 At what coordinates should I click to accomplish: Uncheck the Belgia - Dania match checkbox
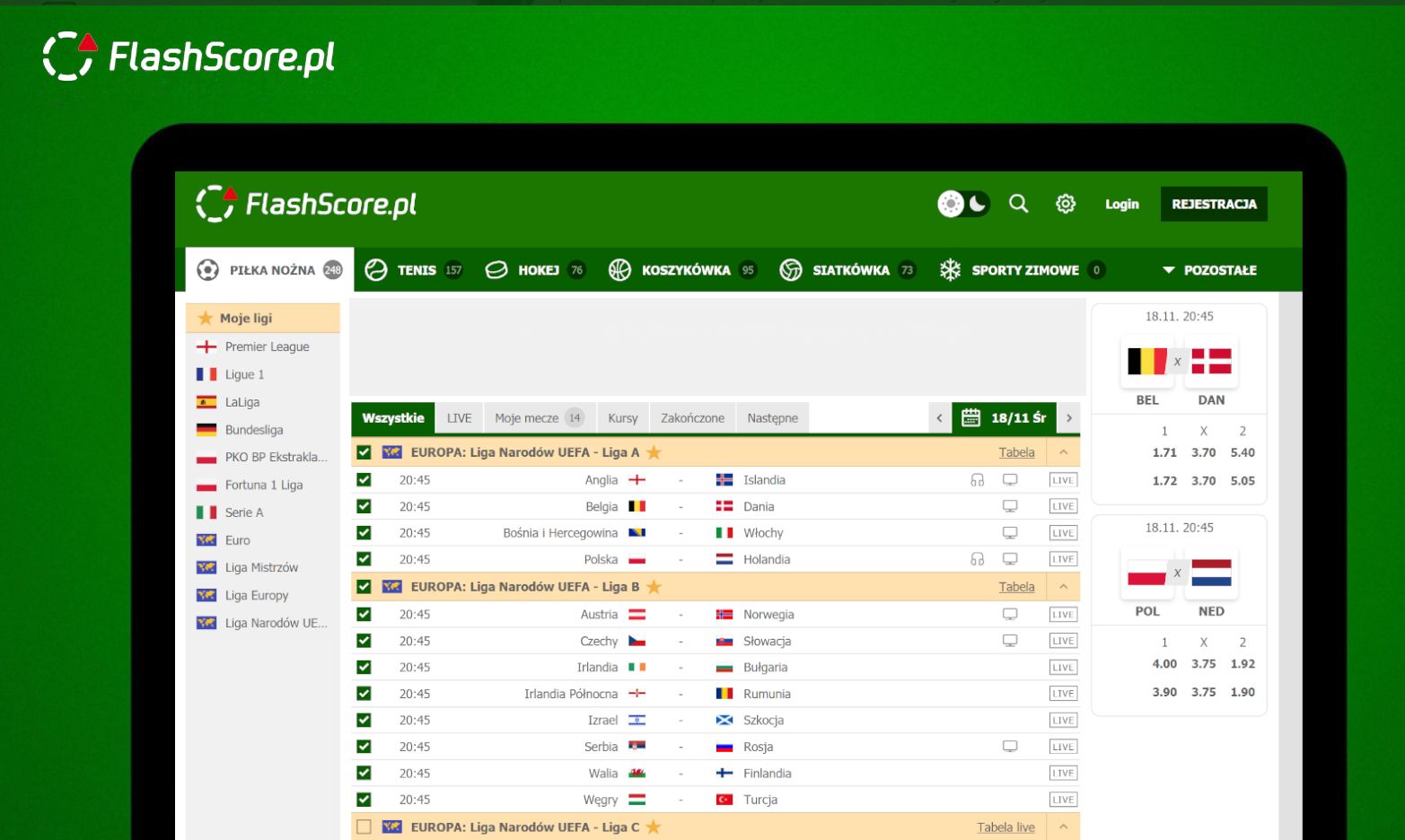coord(364,506)
